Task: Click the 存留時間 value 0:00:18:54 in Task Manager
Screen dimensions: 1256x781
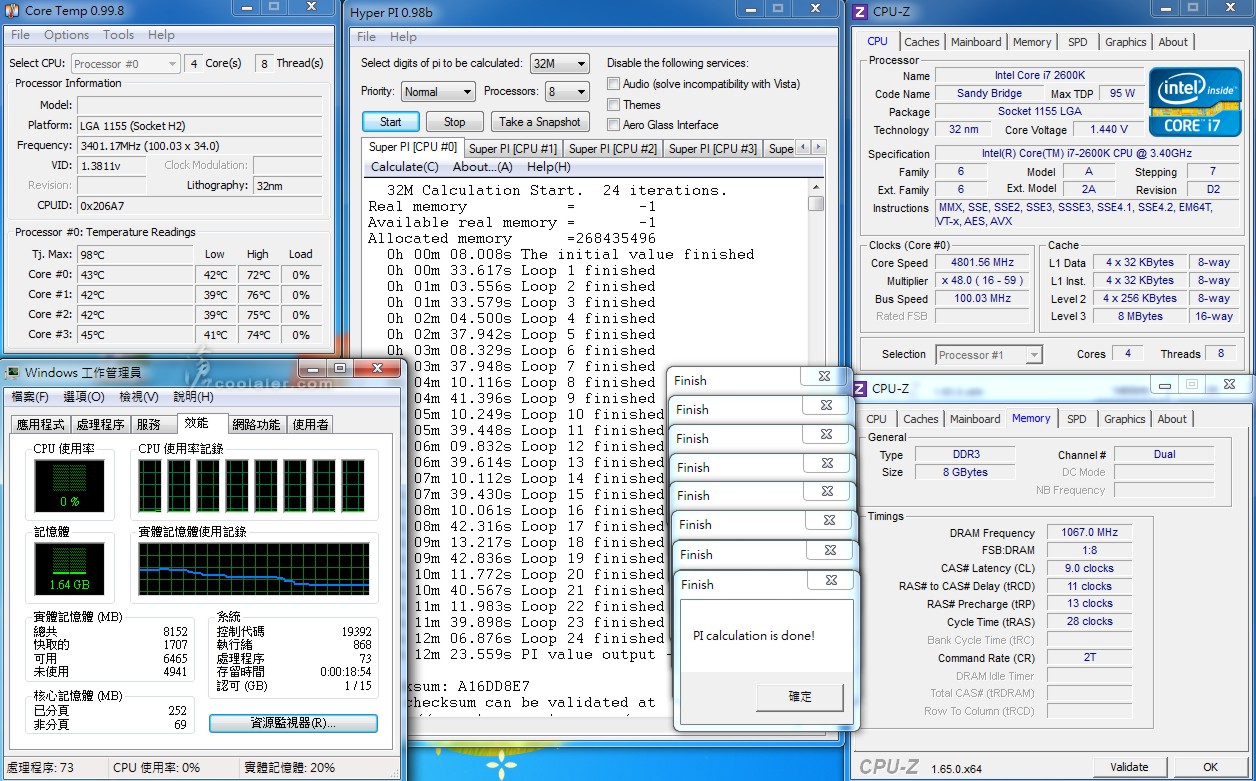Action: [344, 672]
